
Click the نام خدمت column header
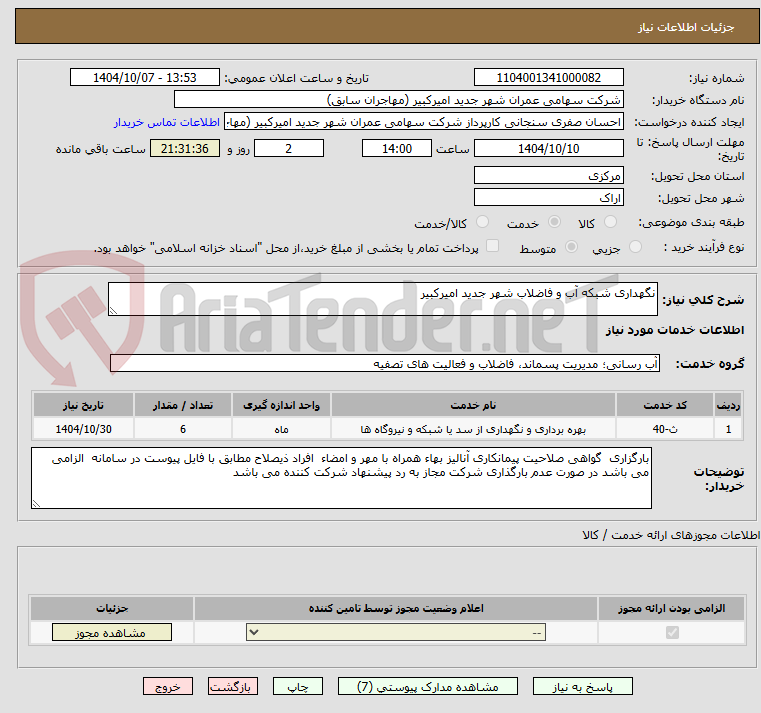473,405
